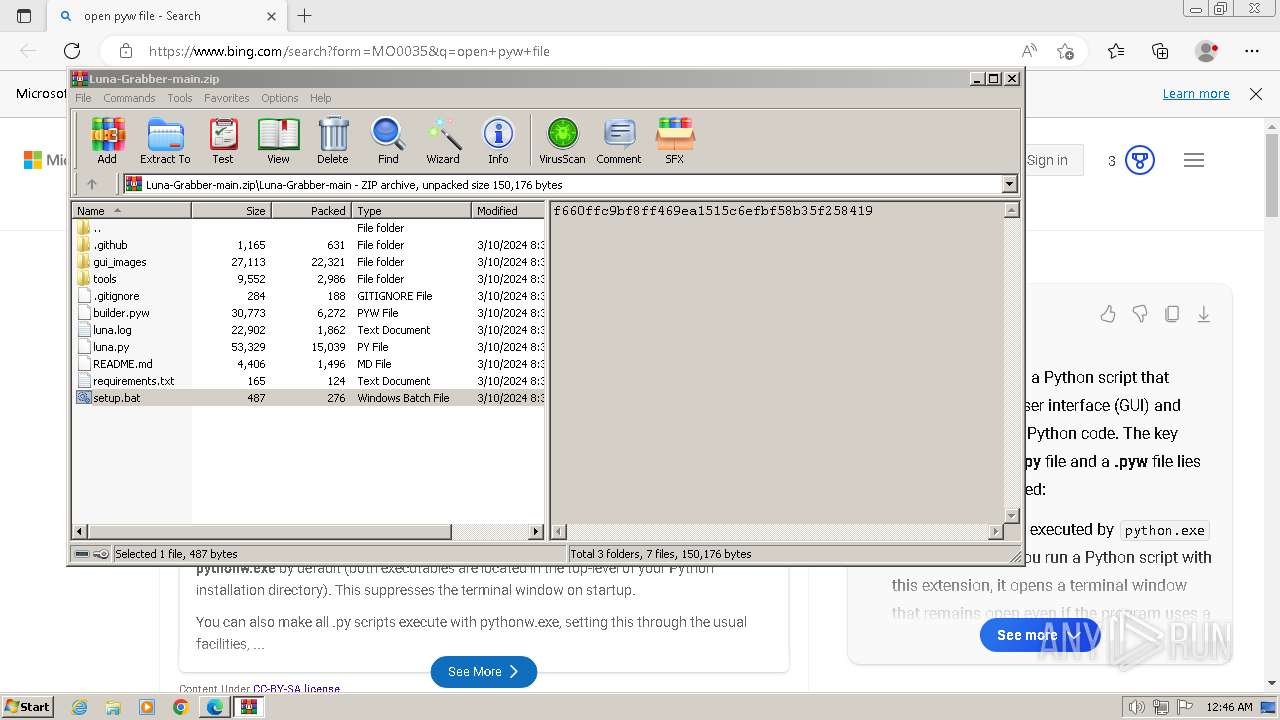Open the Bing hamburger menu
Viewport: 1280px width, 720px height.
click(x=1194, y=160)
